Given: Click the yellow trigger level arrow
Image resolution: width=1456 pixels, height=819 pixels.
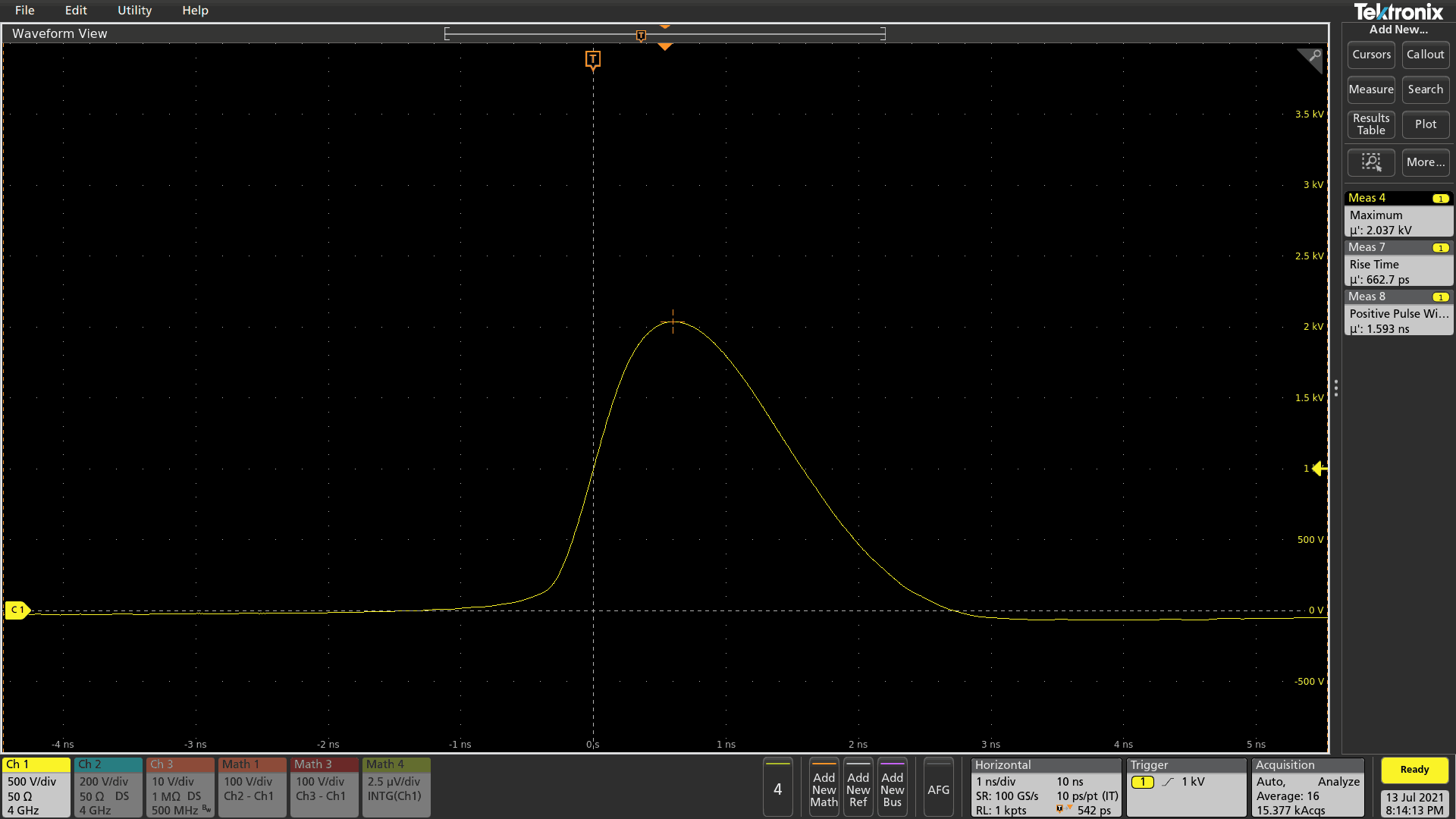Looking at the screenshot, I should pos(1319,469).
